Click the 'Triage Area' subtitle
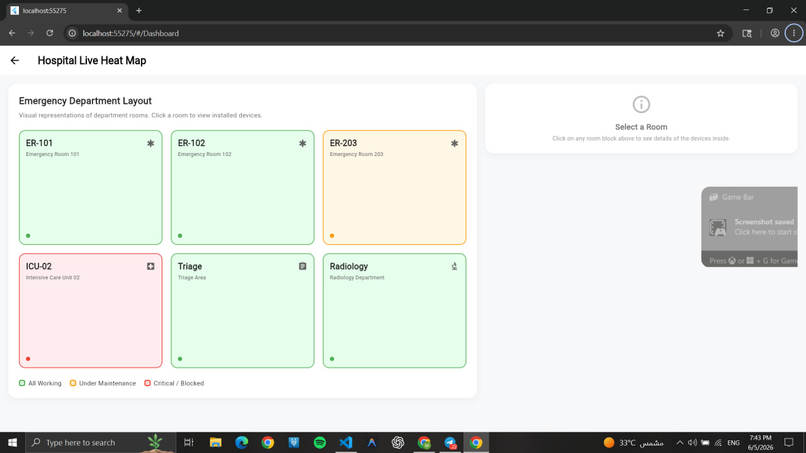 pyautogui.click(x=192, y=278)
